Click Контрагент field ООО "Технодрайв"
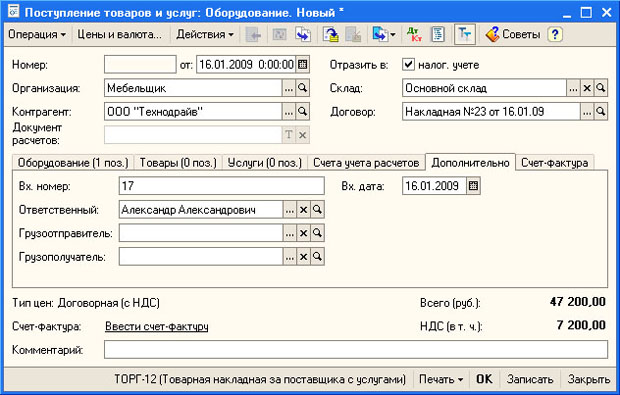The width and height of the screenshot is (620, 395). (193, 112)
